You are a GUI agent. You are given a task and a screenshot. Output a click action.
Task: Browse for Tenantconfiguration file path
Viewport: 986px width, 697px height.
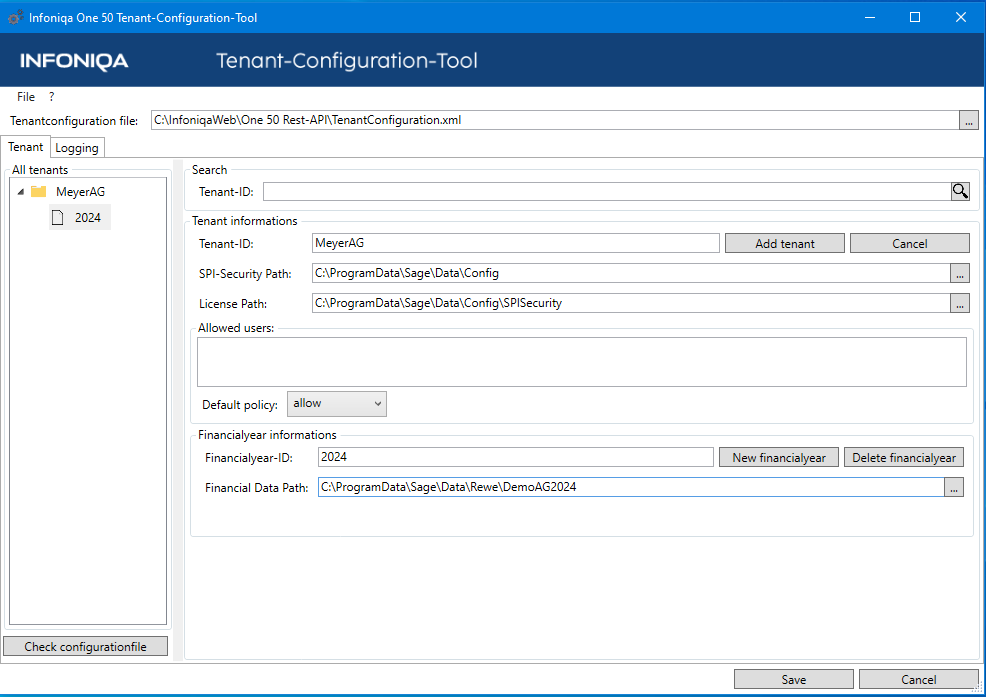(968, 120)
